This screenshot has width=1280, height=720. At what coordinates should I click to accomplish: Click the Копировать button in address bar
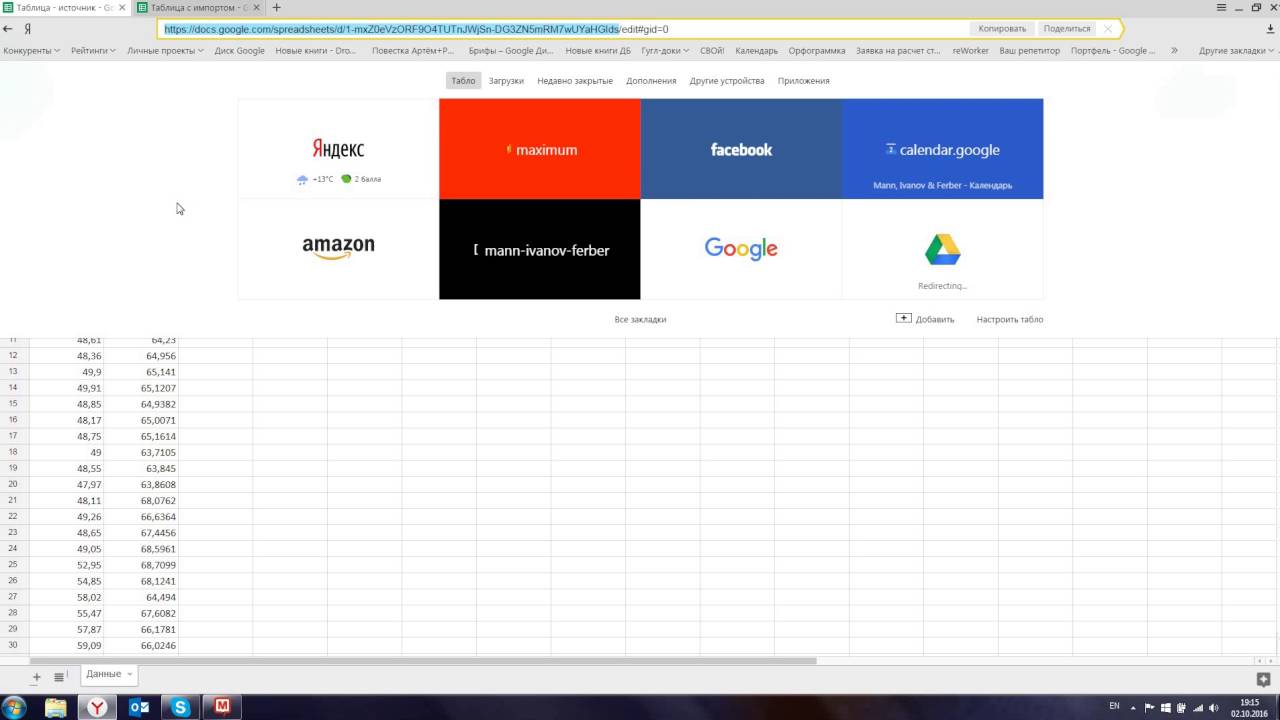(1002, 29)
